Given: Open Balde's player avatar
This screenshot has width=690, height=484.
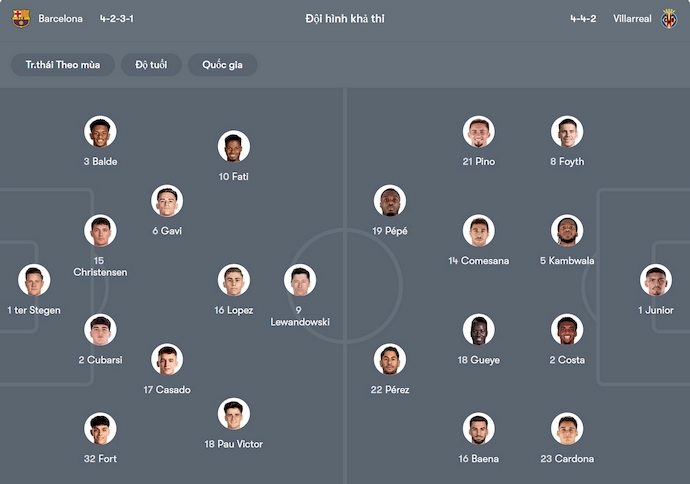Looking at the screenshot, I should tap(100, 132).
